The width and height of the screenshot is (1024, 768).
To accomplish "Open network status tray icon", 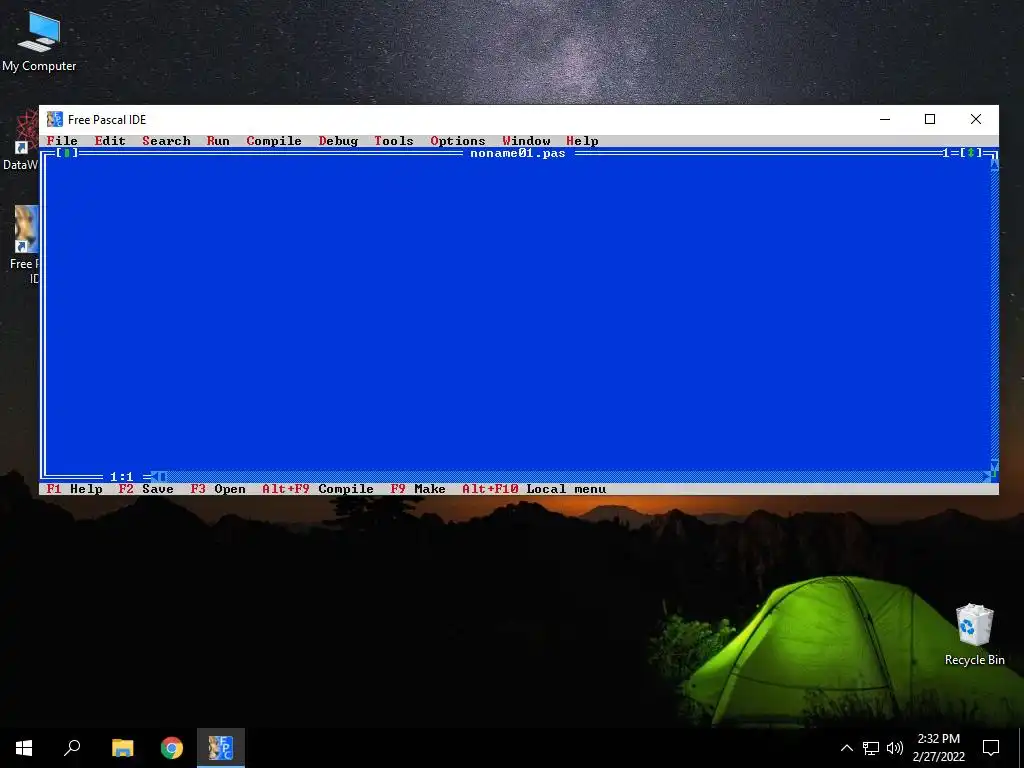I will [871, 748].
